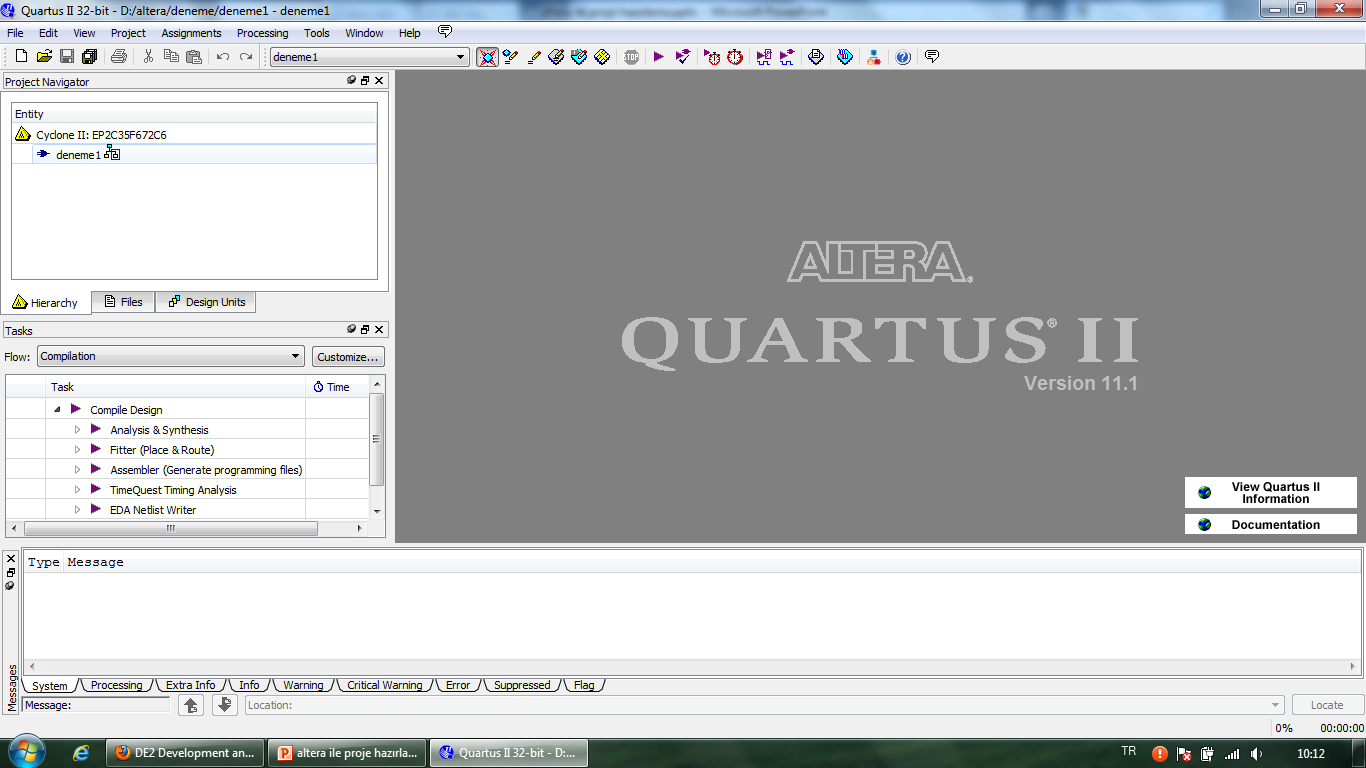Open the Tools menu
The image size is (1366, 768).
point(317,33)
